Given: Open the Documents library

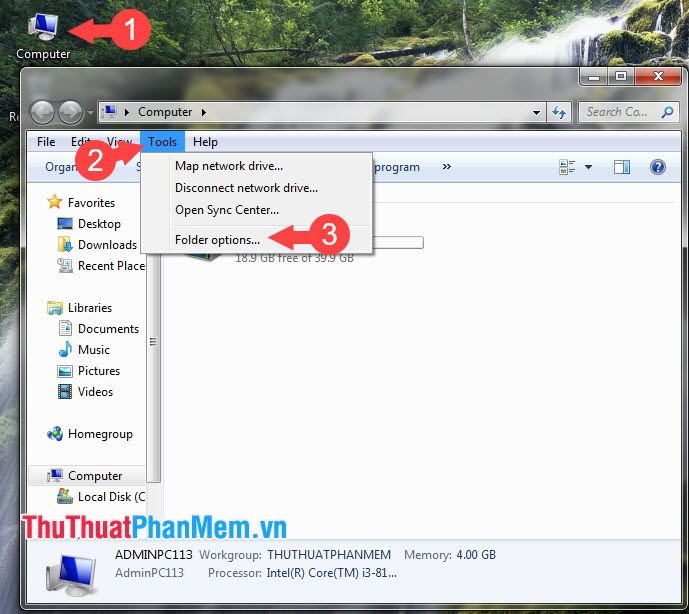Looking at the screenshot, I should [x=109, y=329].
